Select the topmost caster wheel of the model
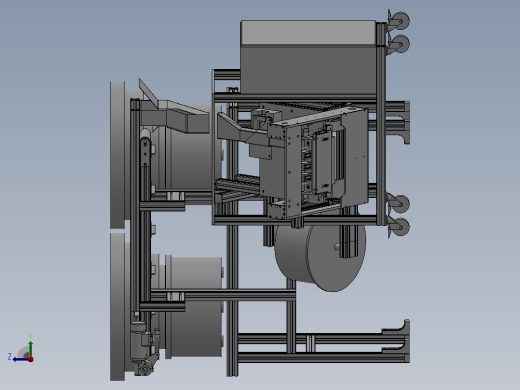Viewport: 520px width, 390px height. coord(400,20)
